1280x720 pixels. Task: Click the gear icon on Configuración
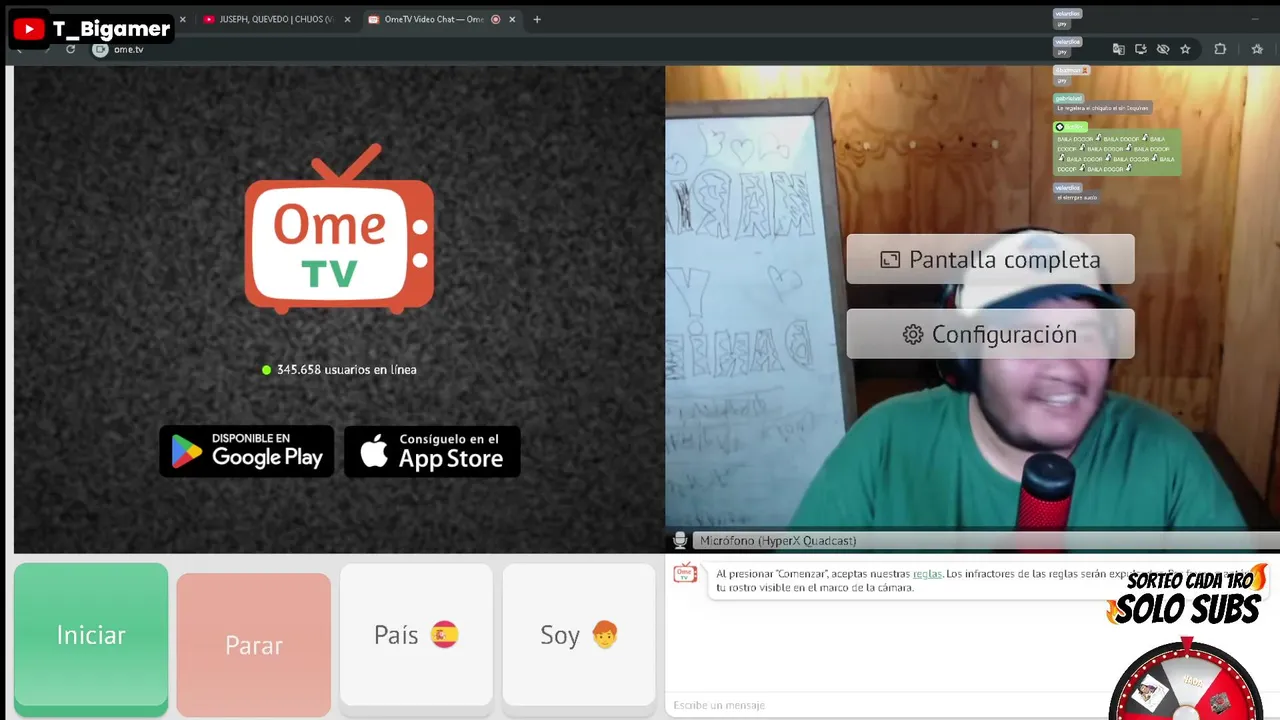pos(913,335)
